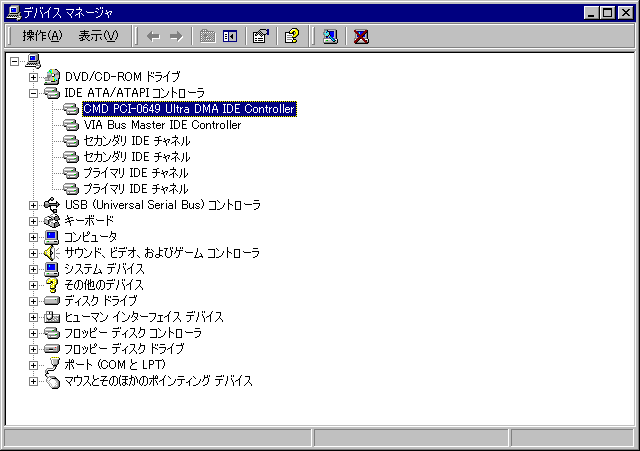Click the コンピュータ monitor icon
Viewport: 640px width, 451px height.
click(x=52, y=237)
